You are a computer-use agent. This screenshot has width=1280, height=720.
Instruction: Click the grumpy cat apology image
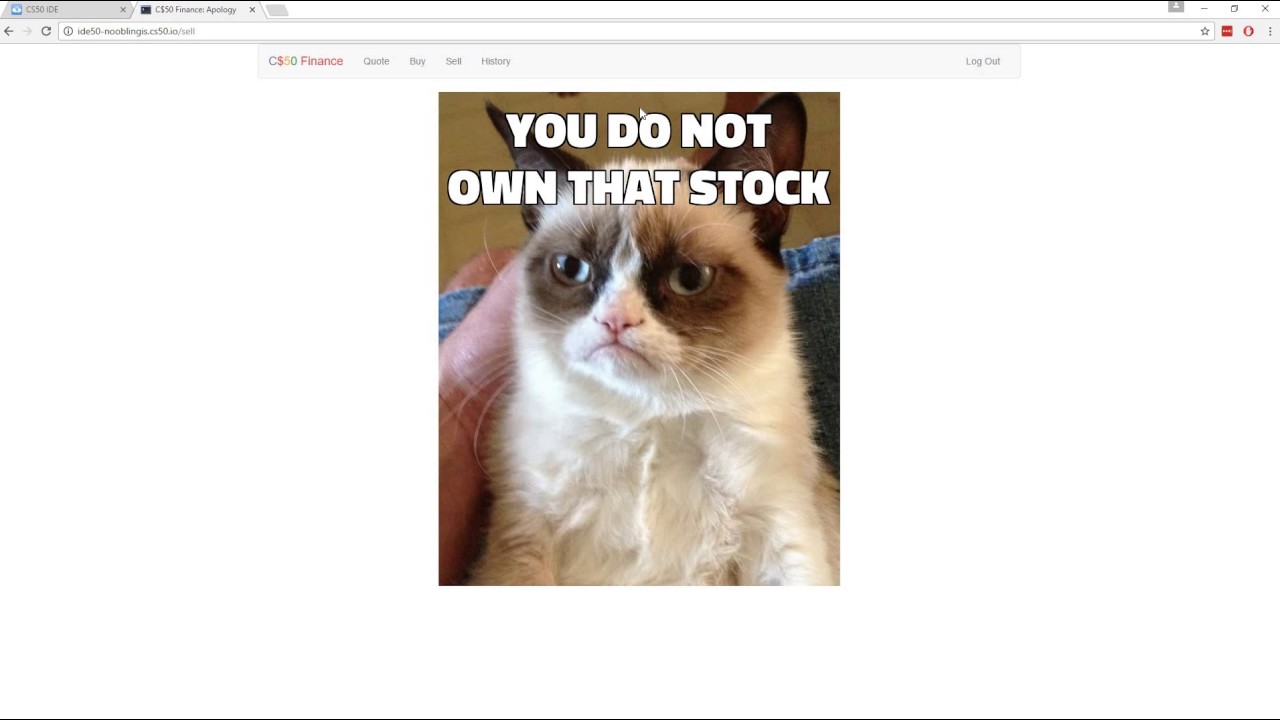[x=639, y=339]
